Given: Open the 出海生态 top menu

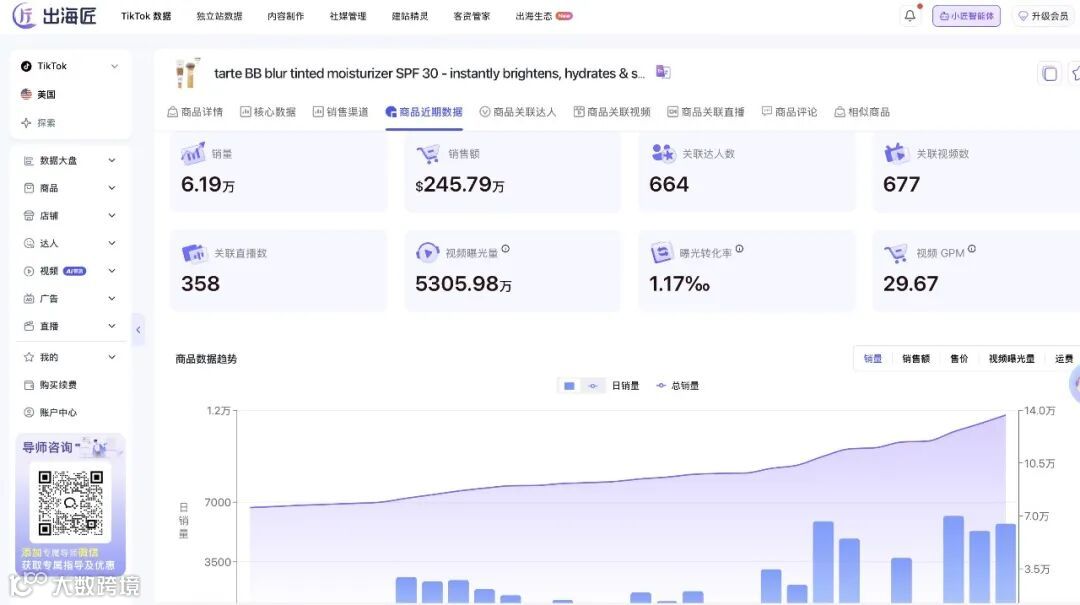Looking at the screenshot, I should coord(543,16).
